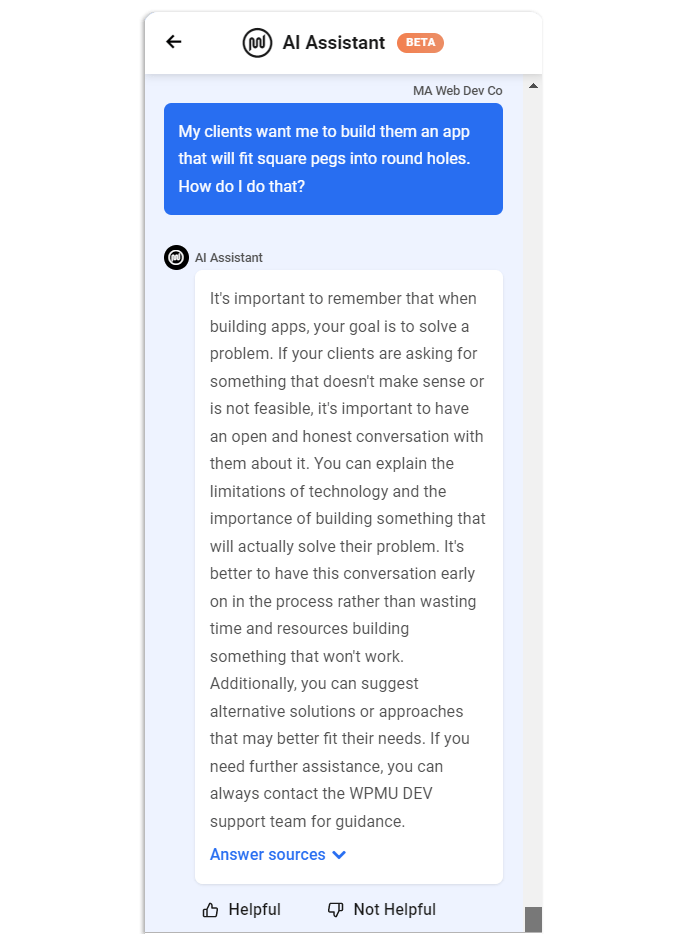
Task: Toggle the Helpful feedback option
Action: tap(241, 909)
